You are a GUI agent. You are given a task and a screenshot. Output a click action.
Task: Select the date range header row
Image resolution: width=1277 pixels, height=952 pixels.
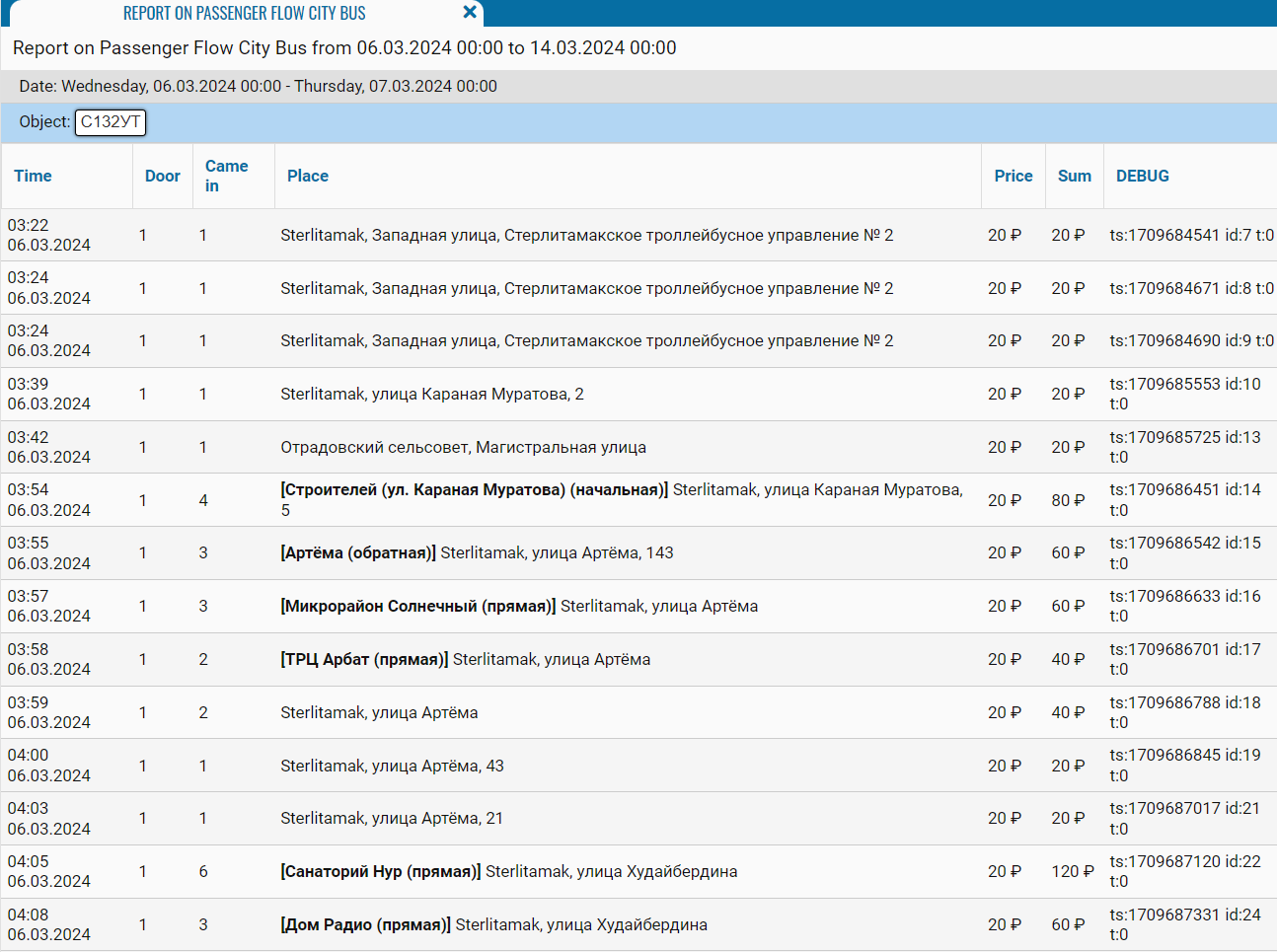[x=258, y=87]
